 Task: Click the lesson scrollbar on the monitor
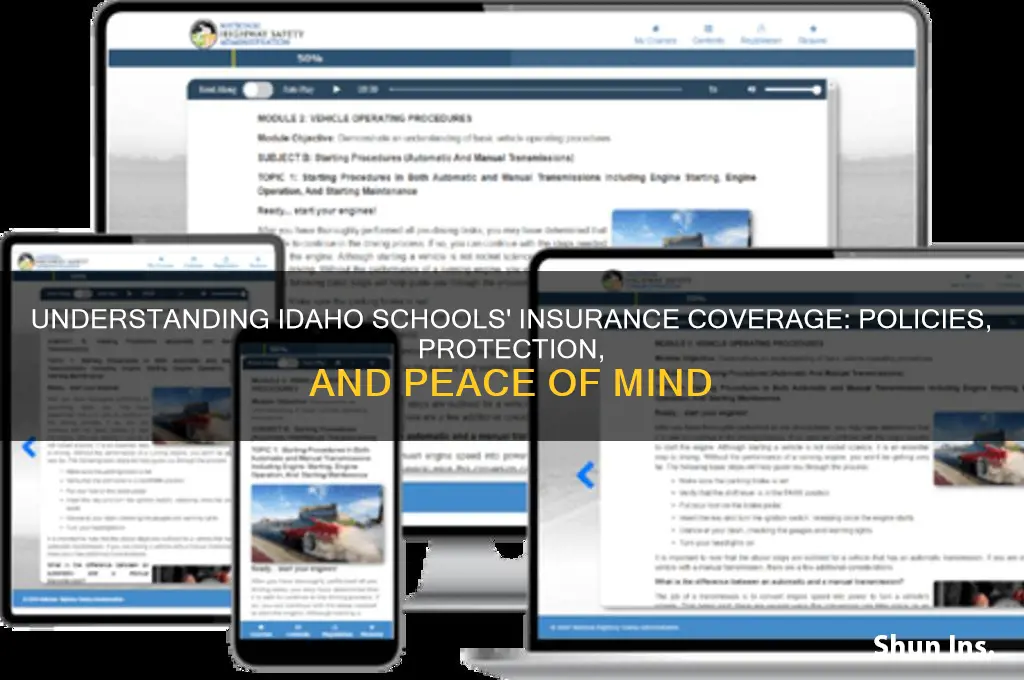point(832,163)
